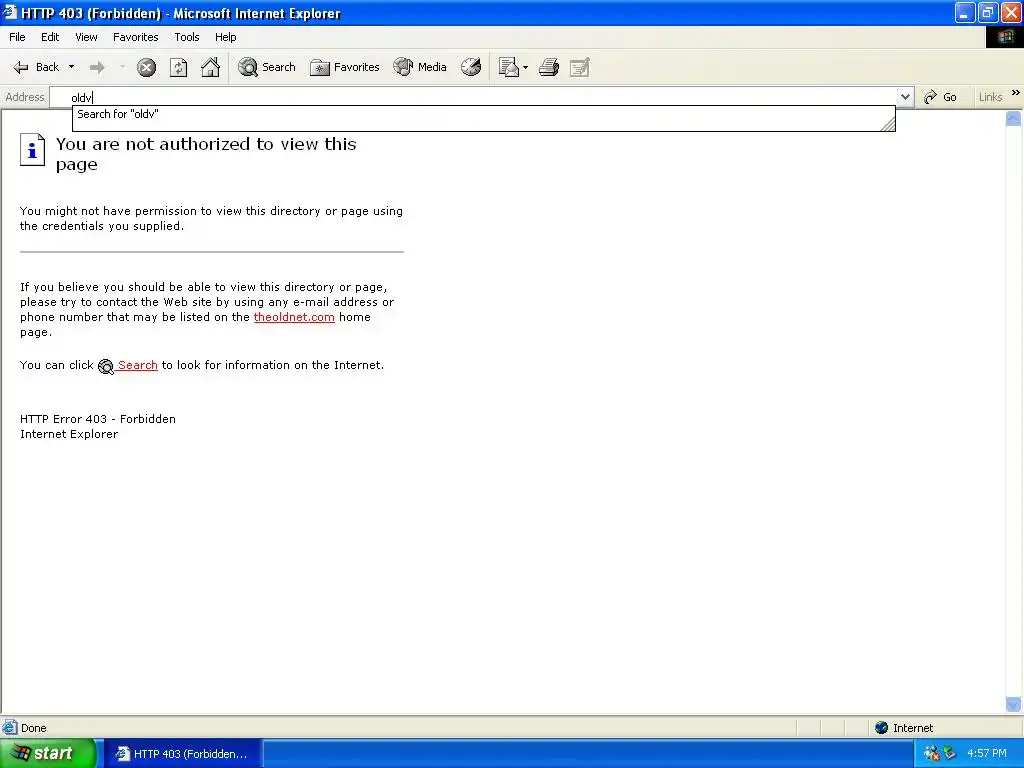
Task: Select the Search for "oldv" suggestion
Action: click(483, 114)
